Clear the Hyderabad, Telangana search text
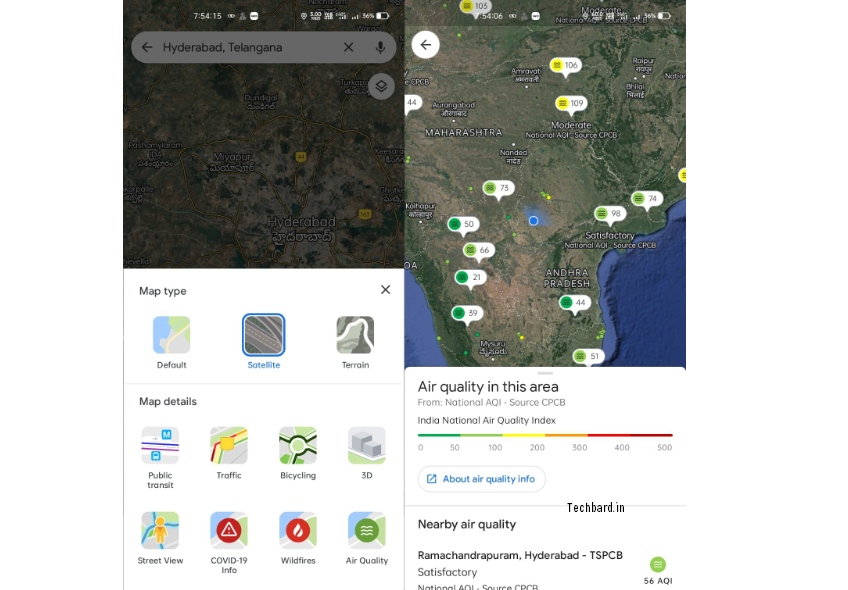 (349, 47)
